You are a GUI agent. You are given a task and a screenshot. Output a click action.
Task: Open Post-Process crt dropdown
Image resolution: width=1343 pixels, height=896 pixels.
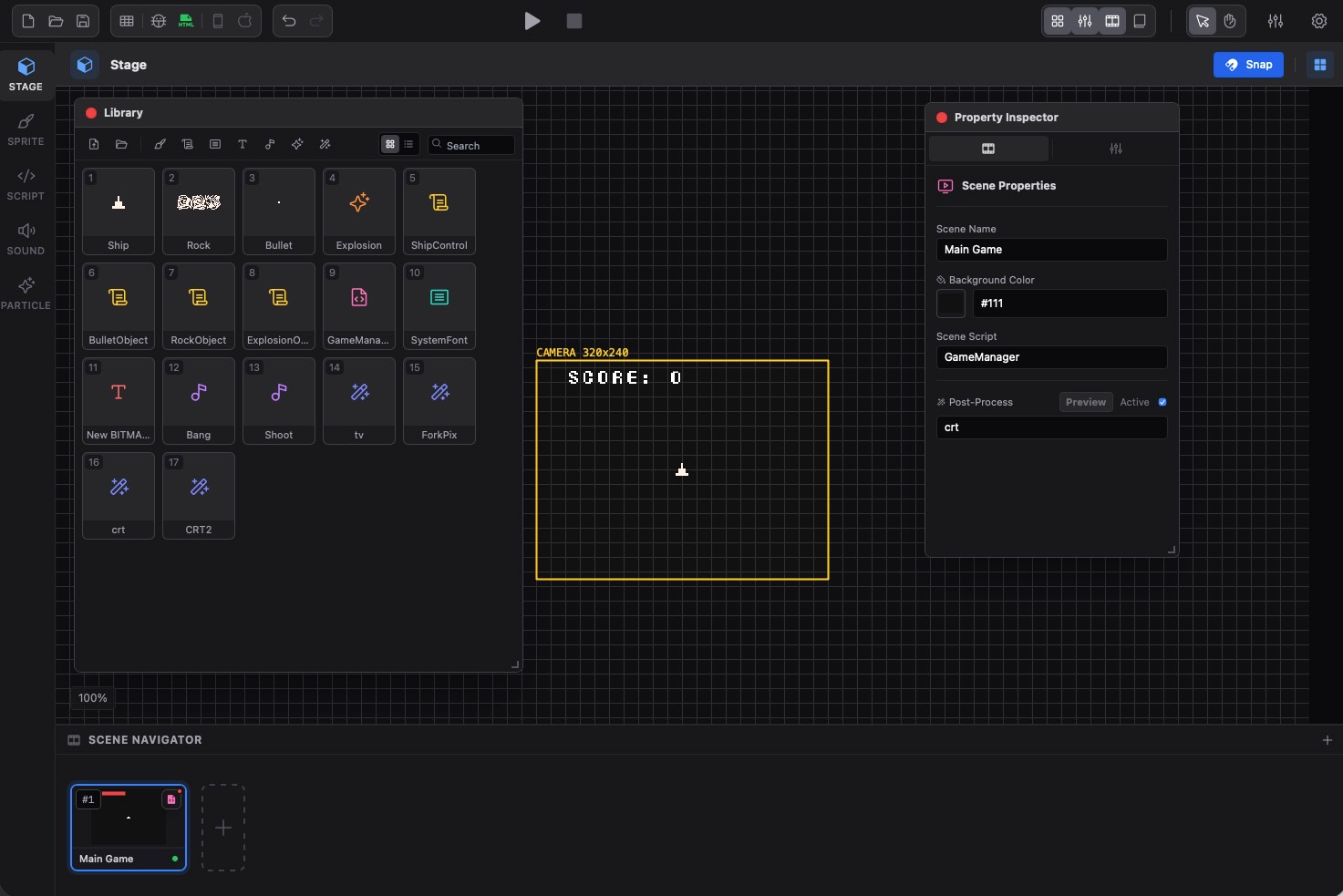click(x=1052, y=427)
